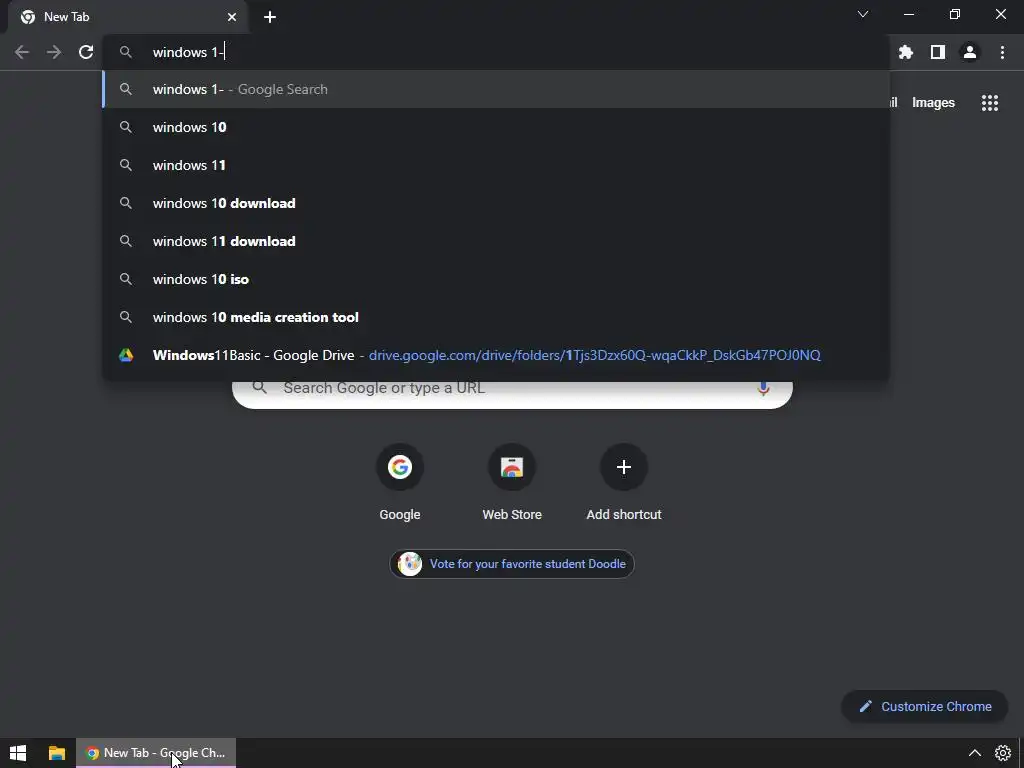The width and height of the screenshot is (1024, 768).
Task: Click the address bar search magnifier icon
Action: pyautogui.click(x=126, y=52)
